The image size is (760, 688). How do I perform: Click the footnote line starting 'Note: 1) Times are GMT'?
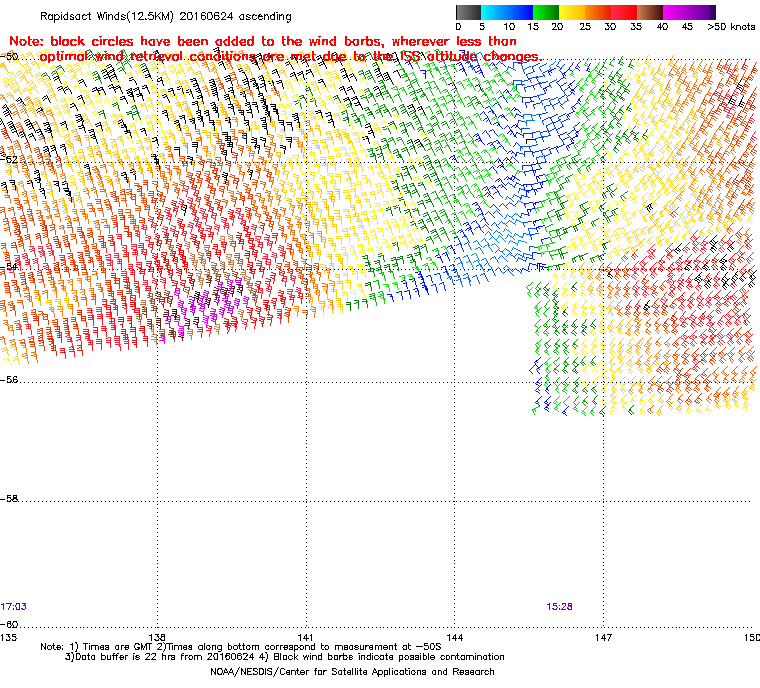pyautogui.click(x=241, y=647)
